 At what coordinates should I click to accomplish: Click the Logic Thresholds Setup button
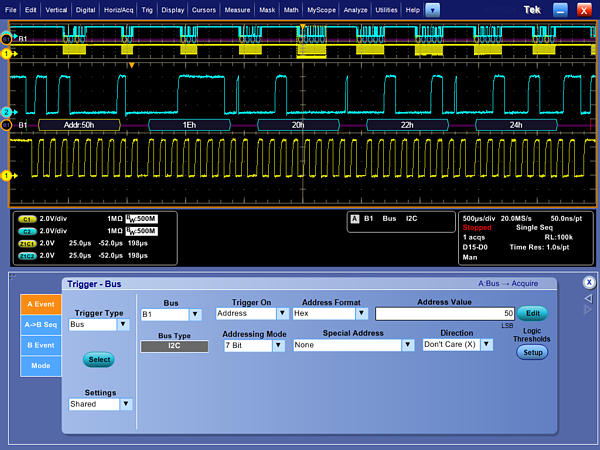pyautogui.click(x=531, y=352)
